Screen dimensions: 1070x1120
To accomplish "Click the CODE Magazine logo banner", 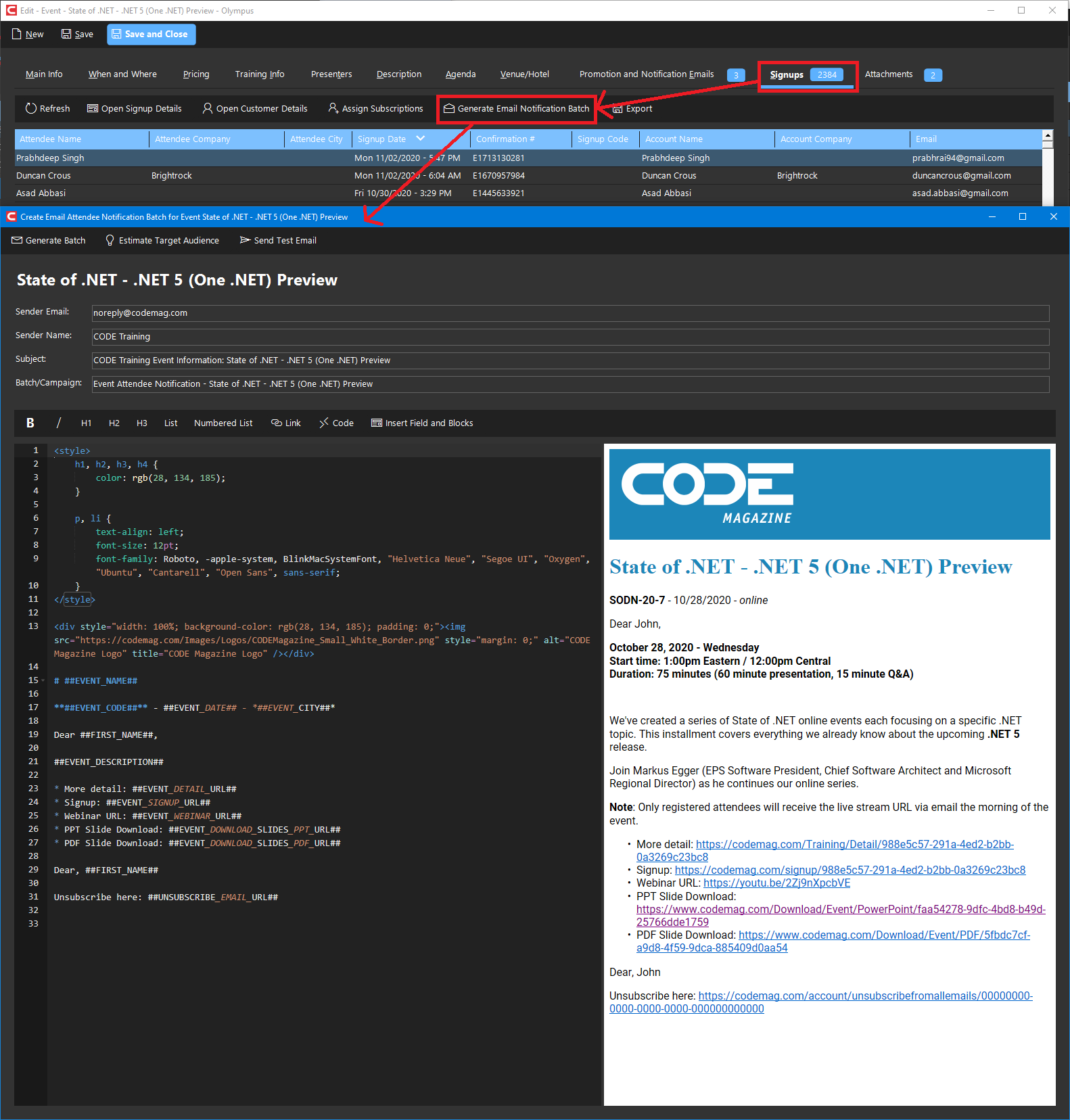I will [x=830, y=494].
